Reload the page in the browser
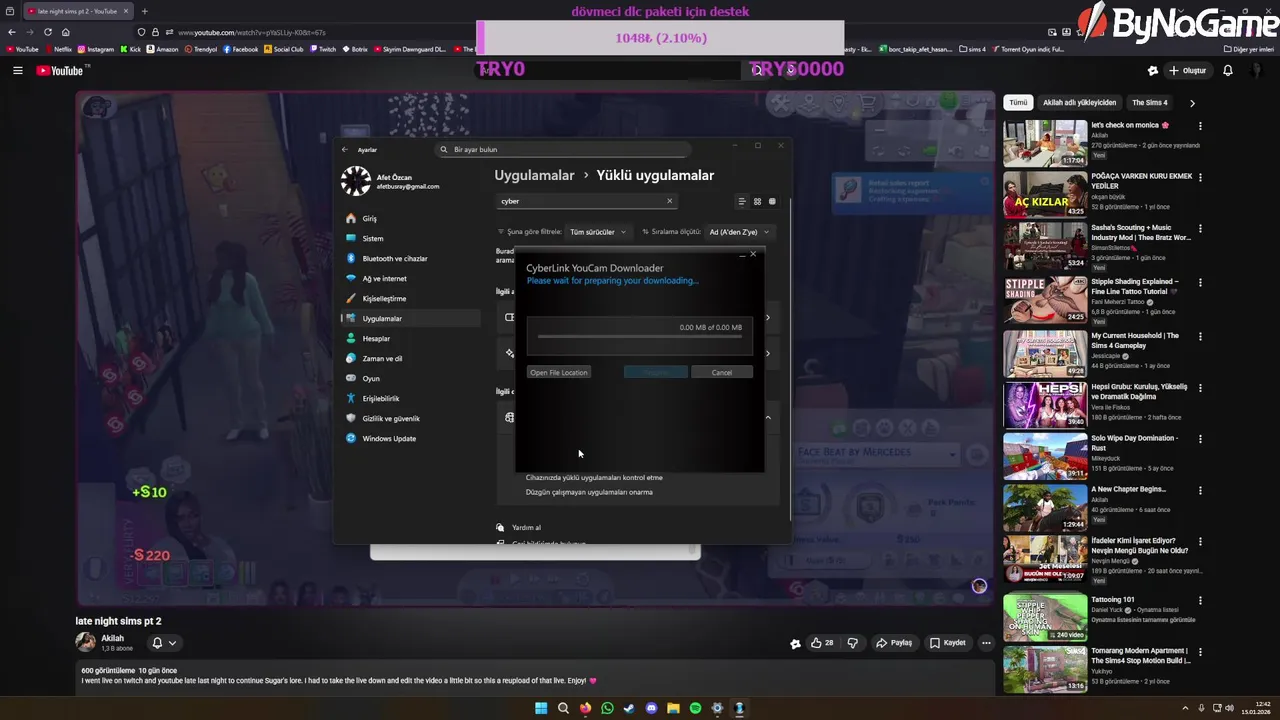This screenshot has width=1280, height=720. click(x=47, y=32)
